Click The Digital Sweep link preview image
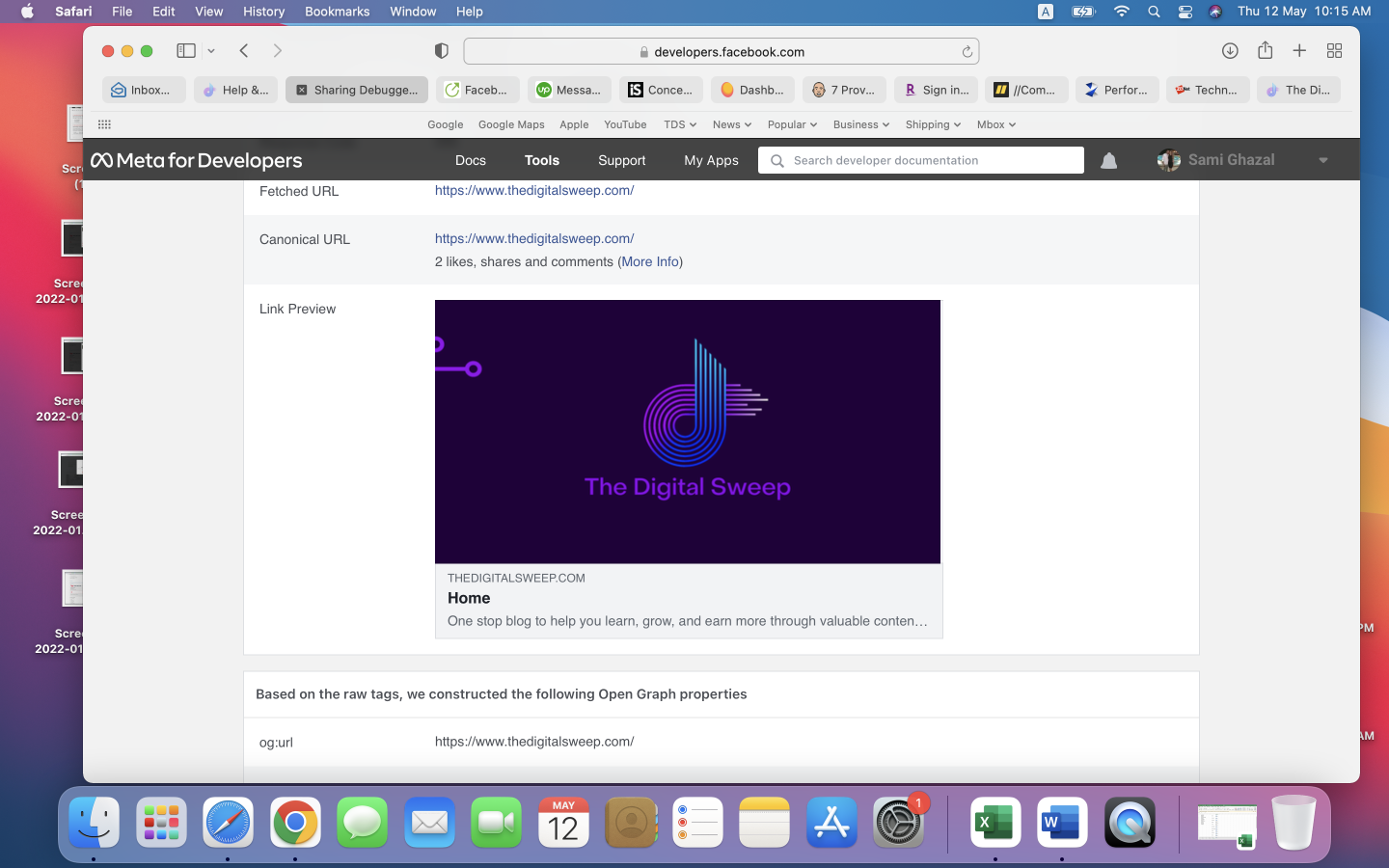This screenshot has height=868, width=1389. [687, 431]
